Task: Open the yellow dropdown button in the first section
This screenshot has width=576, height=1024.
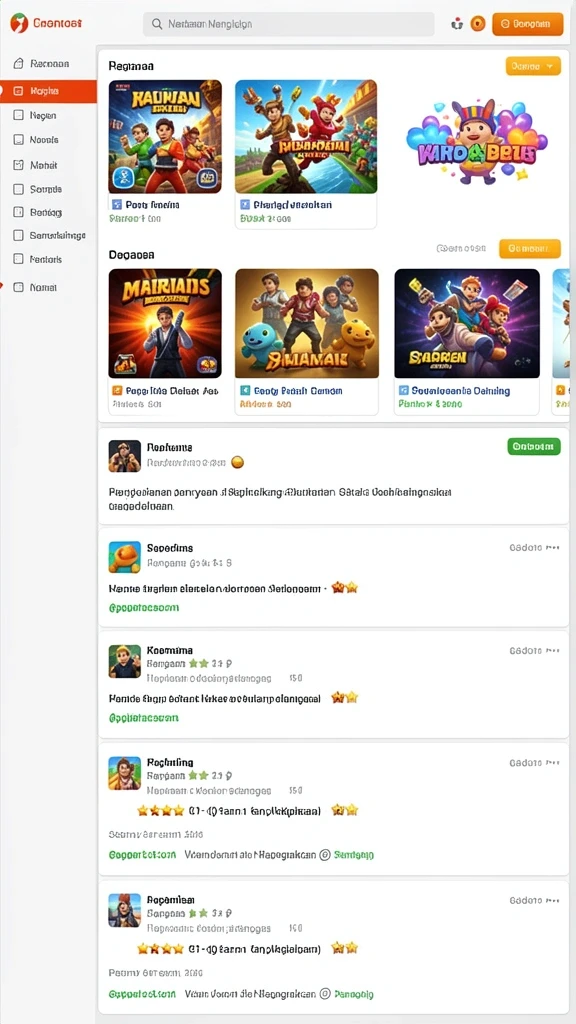Action: tap(533, 66)
